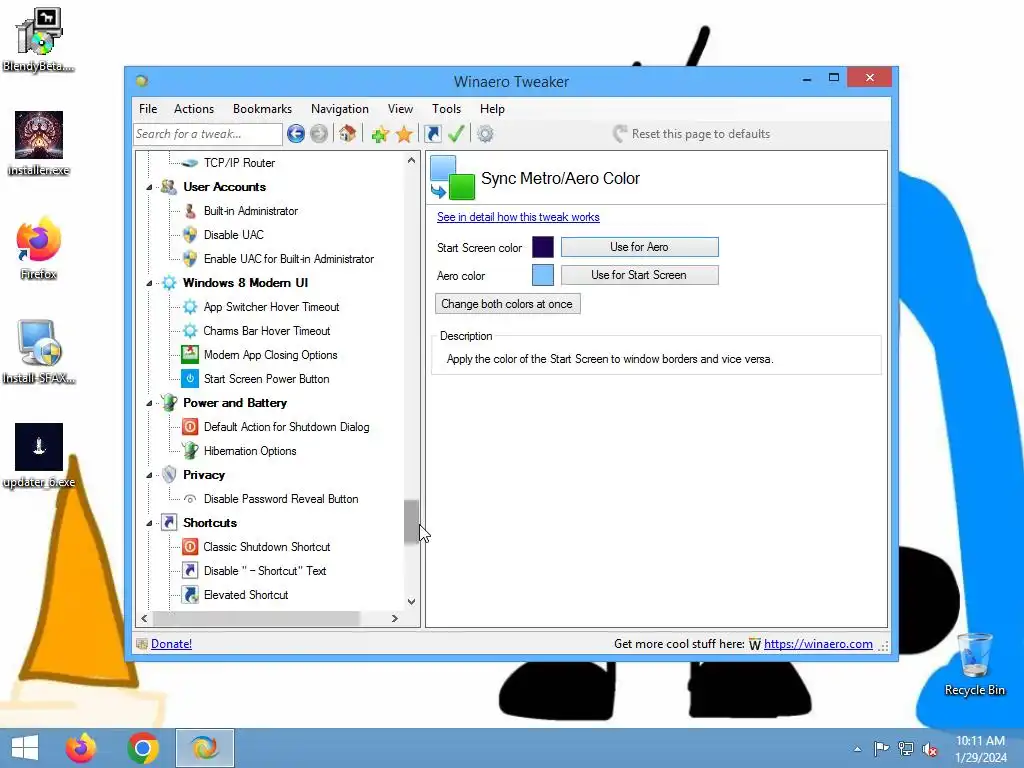Click the light blue Aero color swatch

(x=543, y=275)
